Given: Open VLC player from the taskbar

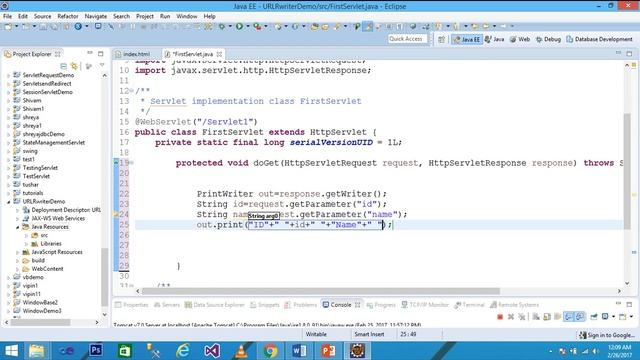Looking at the screenshot, I should (x=241, y=351).
